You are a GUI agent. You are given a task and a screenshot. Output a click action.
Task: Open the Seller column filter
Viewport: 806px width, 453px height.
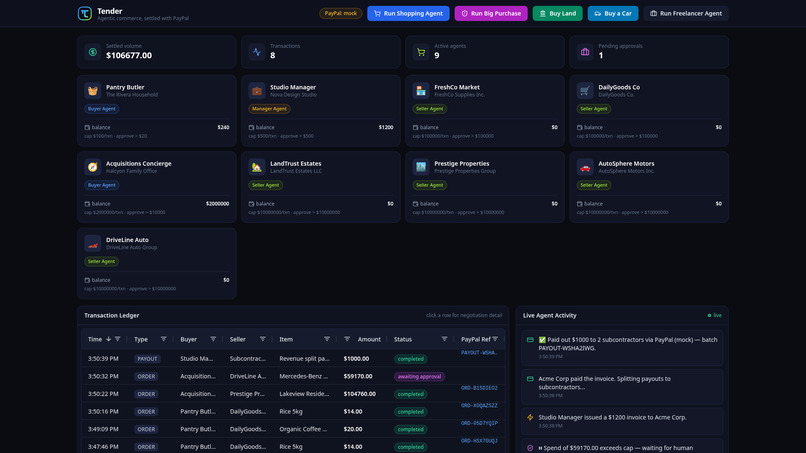[x=263, y=339]
